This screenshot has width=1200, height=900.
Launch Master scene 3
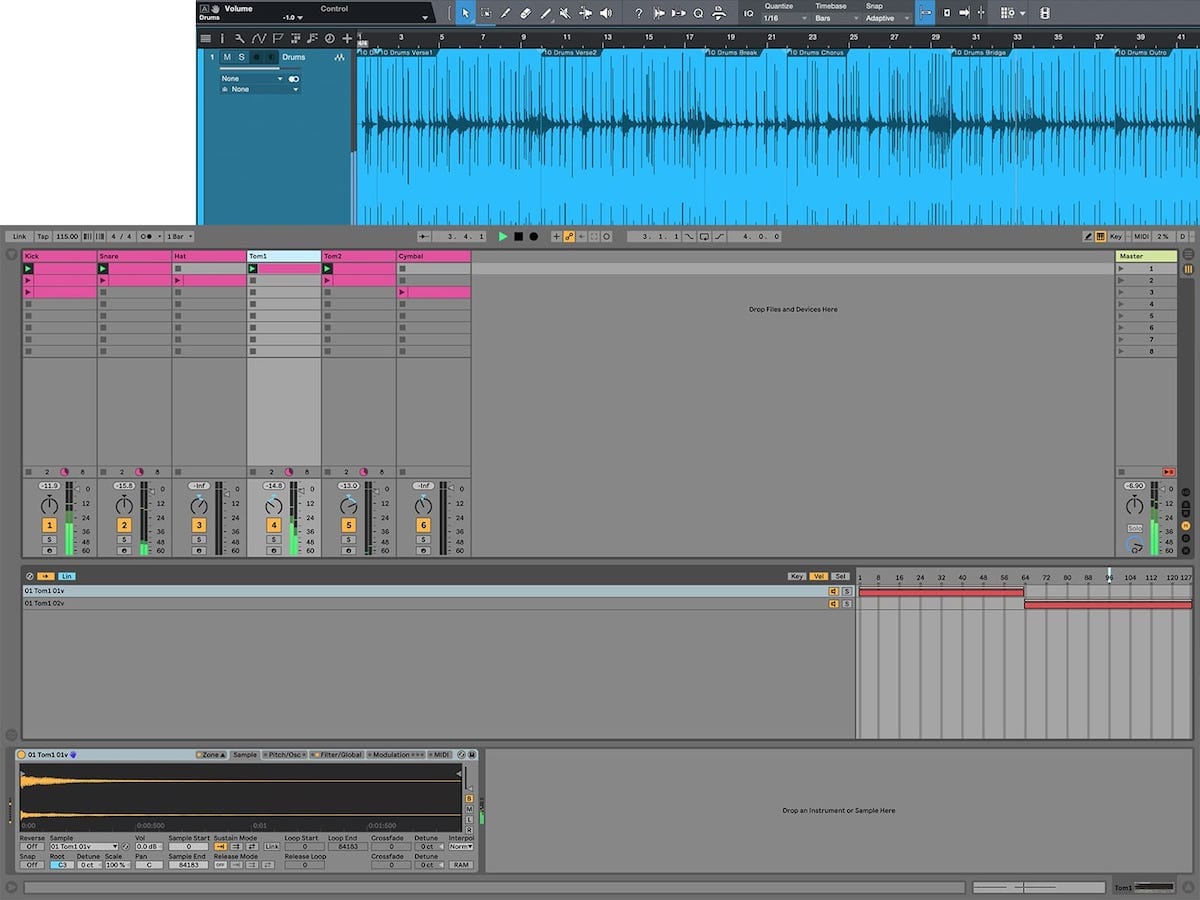(x=1121, y=292)
